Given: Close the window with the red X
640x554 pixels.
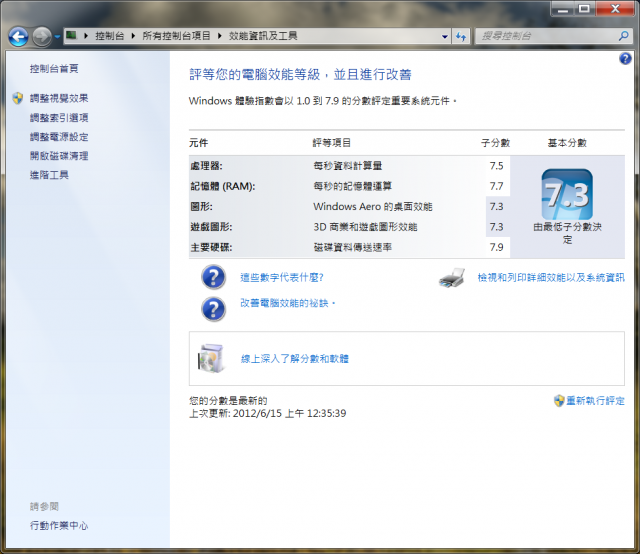Looking at the screenshot, I should tap(615, 9).
